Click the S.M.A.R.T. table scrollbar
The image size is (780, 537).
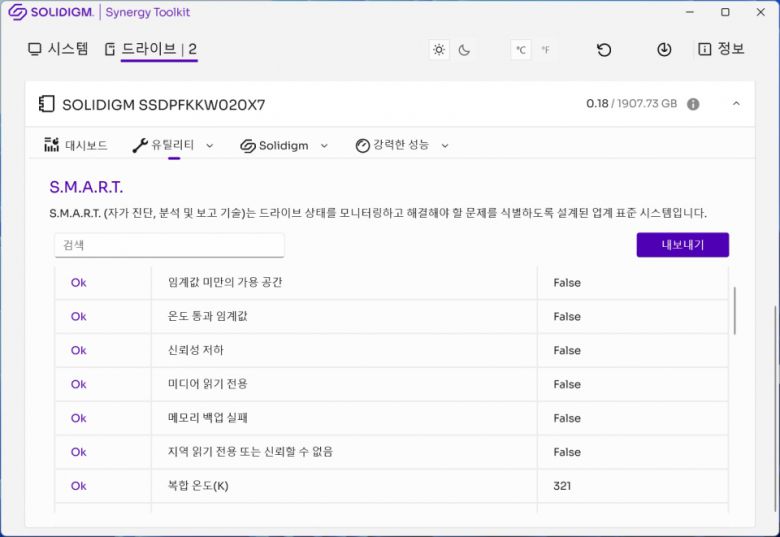pyautogui.click(x=735, y=311)
